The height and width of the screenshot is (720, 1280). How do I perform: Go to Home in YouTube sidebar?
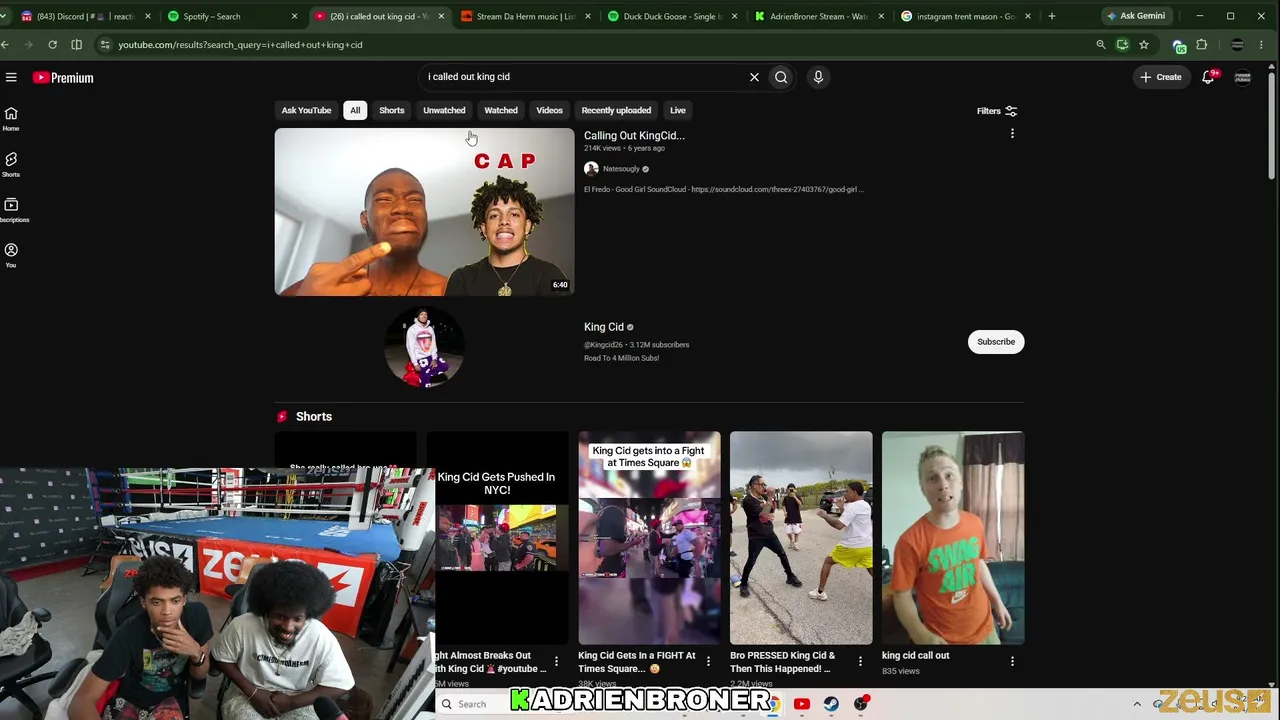pyautogui.click(x=11, y=119)
